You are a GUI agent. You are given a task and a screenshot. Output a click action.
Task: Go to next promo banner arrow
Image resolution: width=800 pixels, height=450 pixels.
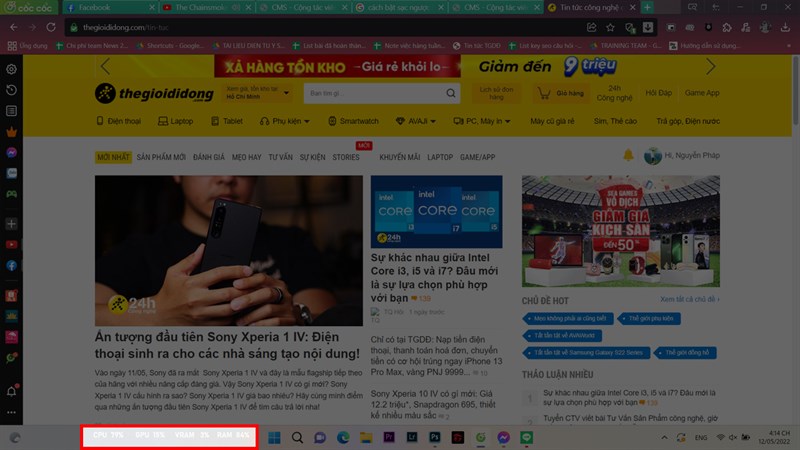point(711,66)
